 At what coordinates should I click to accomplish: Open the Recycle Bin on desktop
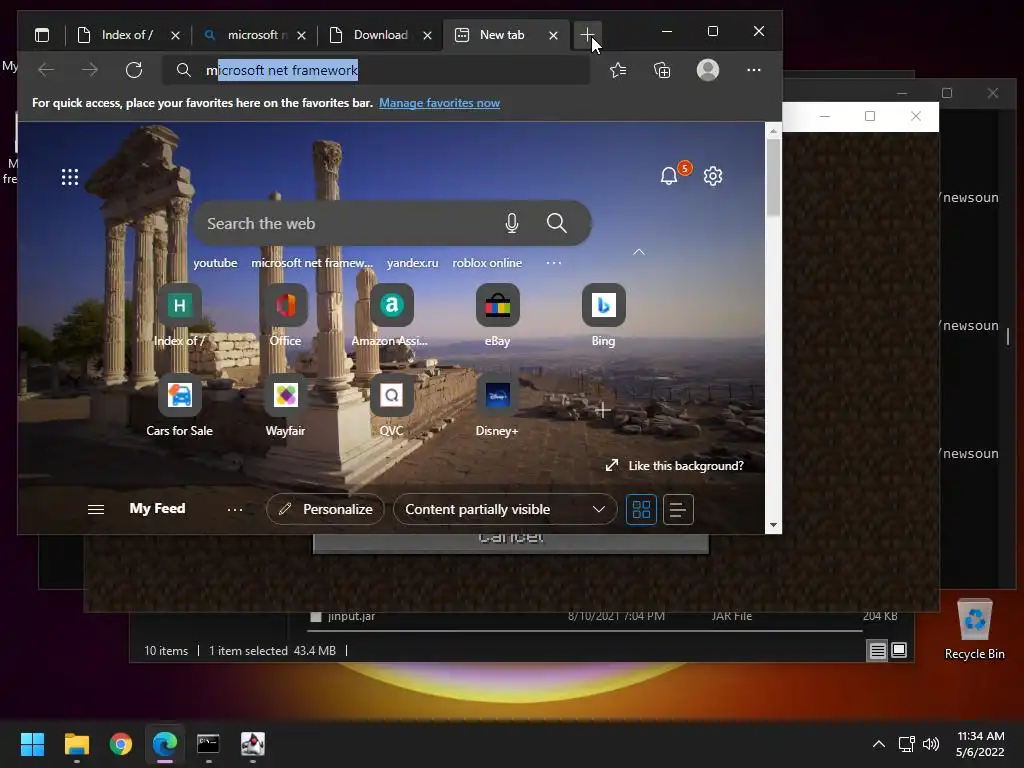[x=974, y=630]
